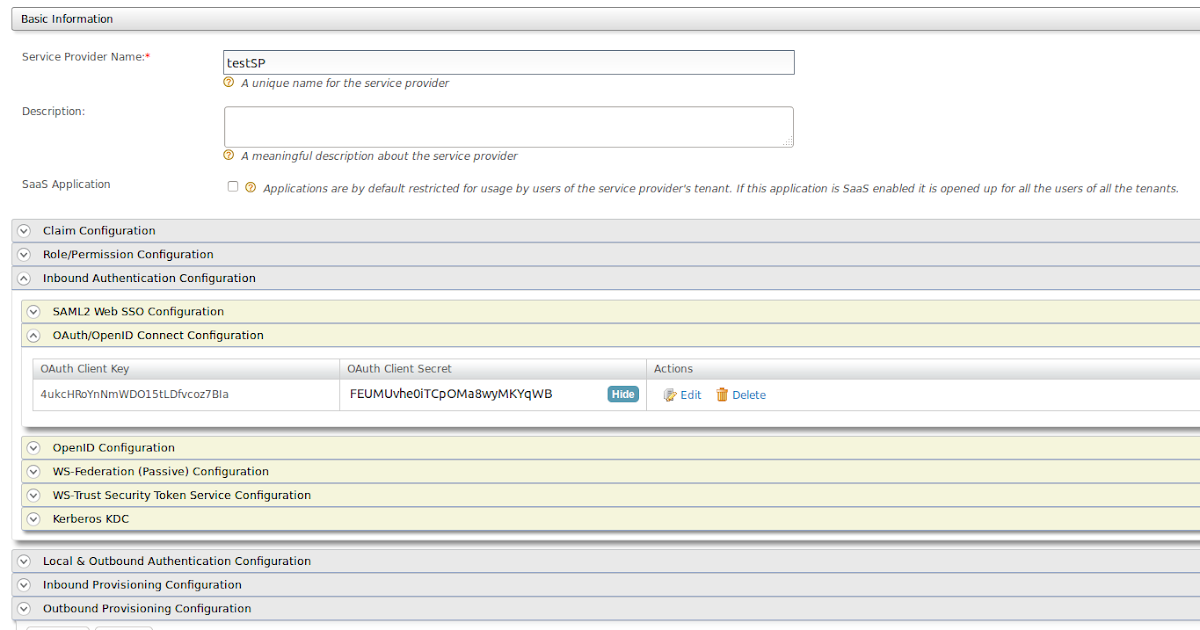
Task: Click the help icon next to SaaS Application
Action: click(250, 187)
